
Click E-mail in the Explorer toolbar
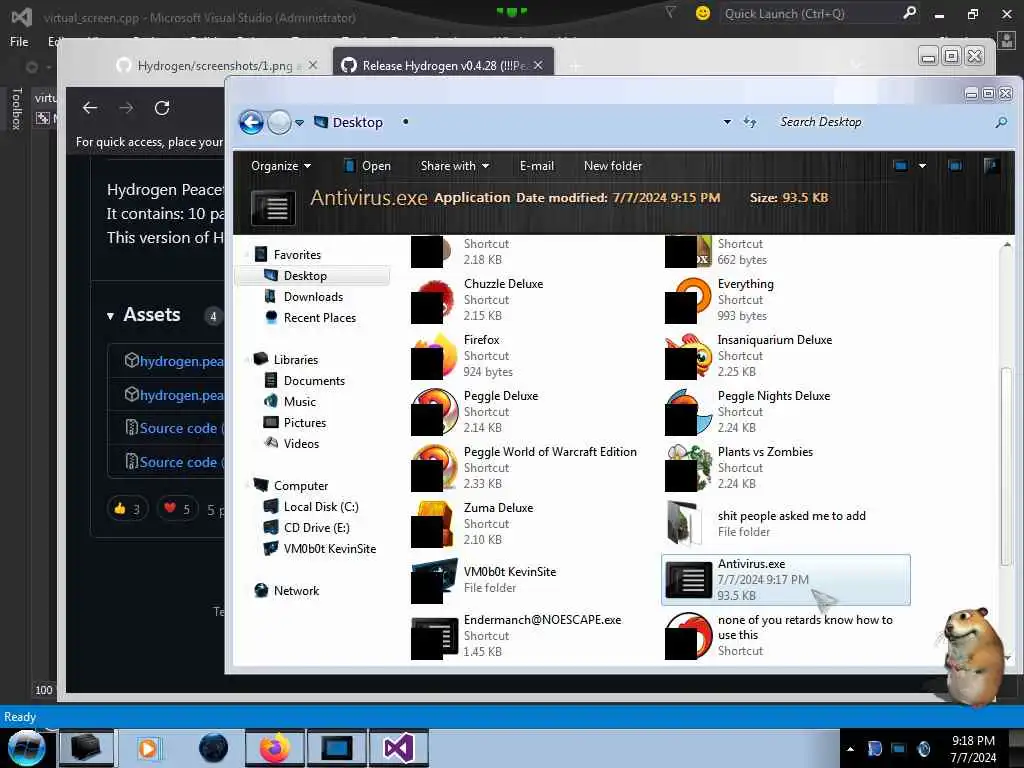point(537,166)
